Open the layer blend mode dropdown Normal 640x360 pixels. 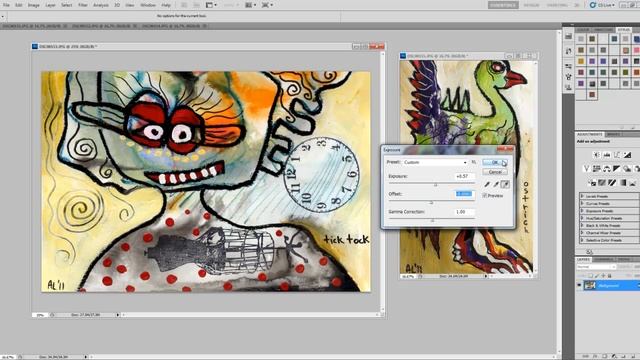coord(596,267)
